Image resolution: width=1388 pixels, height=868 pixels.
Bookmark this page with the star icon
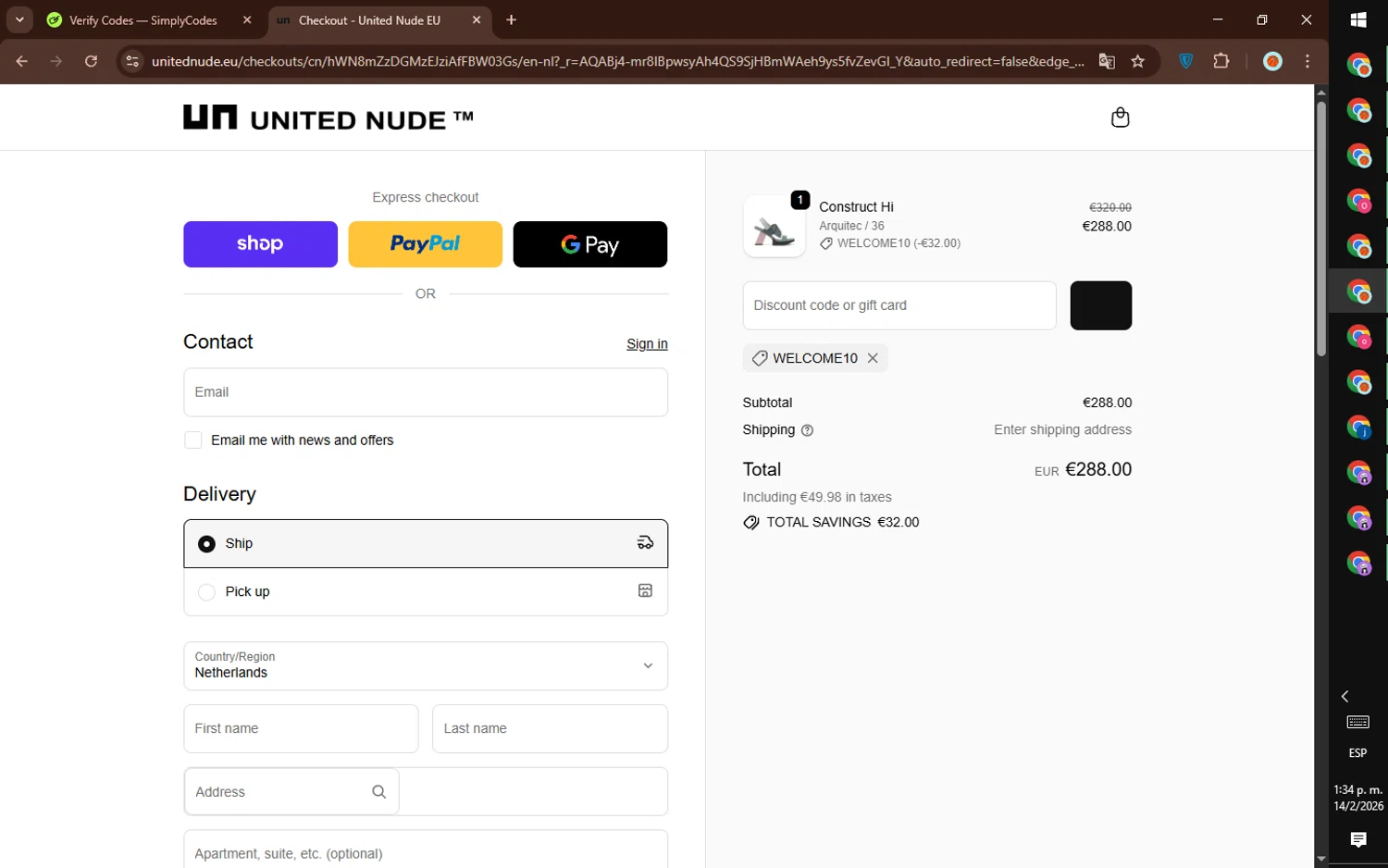click(1138, 61)
